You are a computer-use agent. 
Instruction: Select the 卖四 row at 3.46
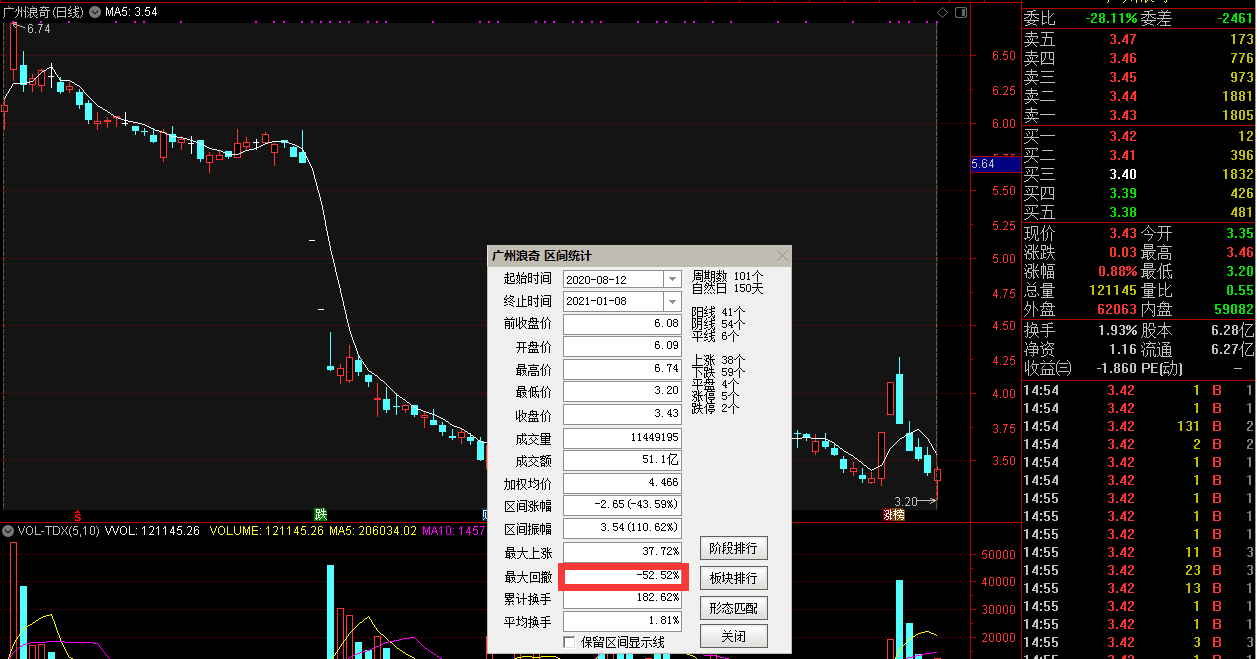[x=1138, y=58]
